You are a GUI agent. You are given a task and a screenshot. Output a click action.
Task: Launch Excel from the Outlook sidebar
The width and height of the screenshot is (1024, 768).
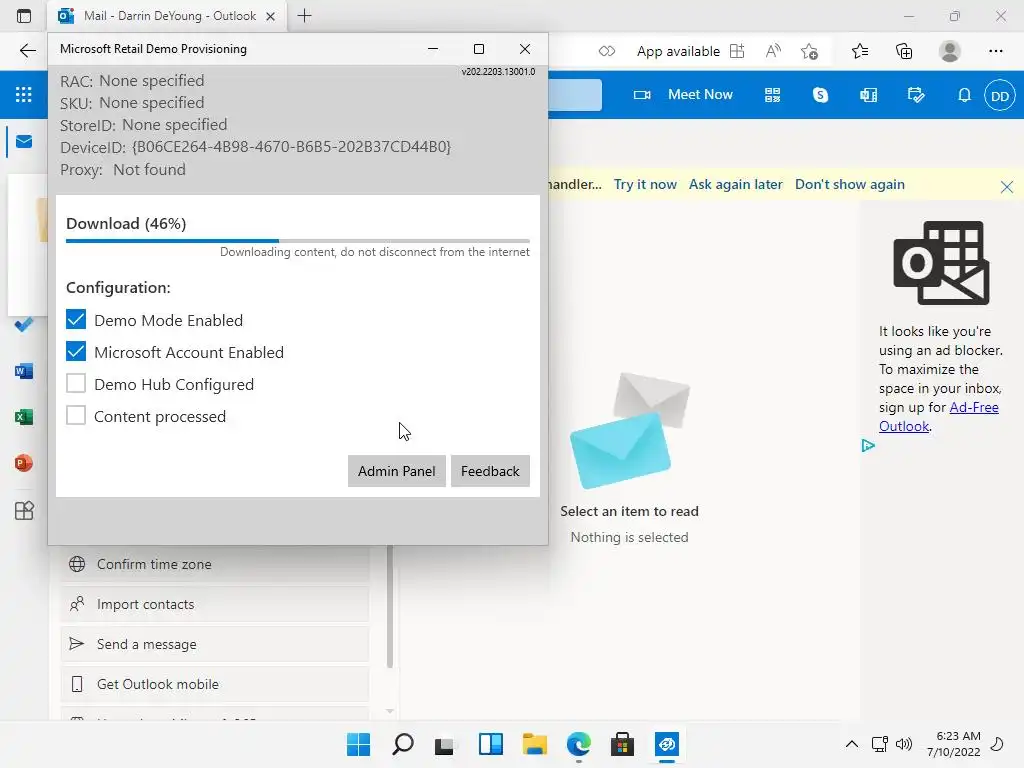click(x=24, y=417)
